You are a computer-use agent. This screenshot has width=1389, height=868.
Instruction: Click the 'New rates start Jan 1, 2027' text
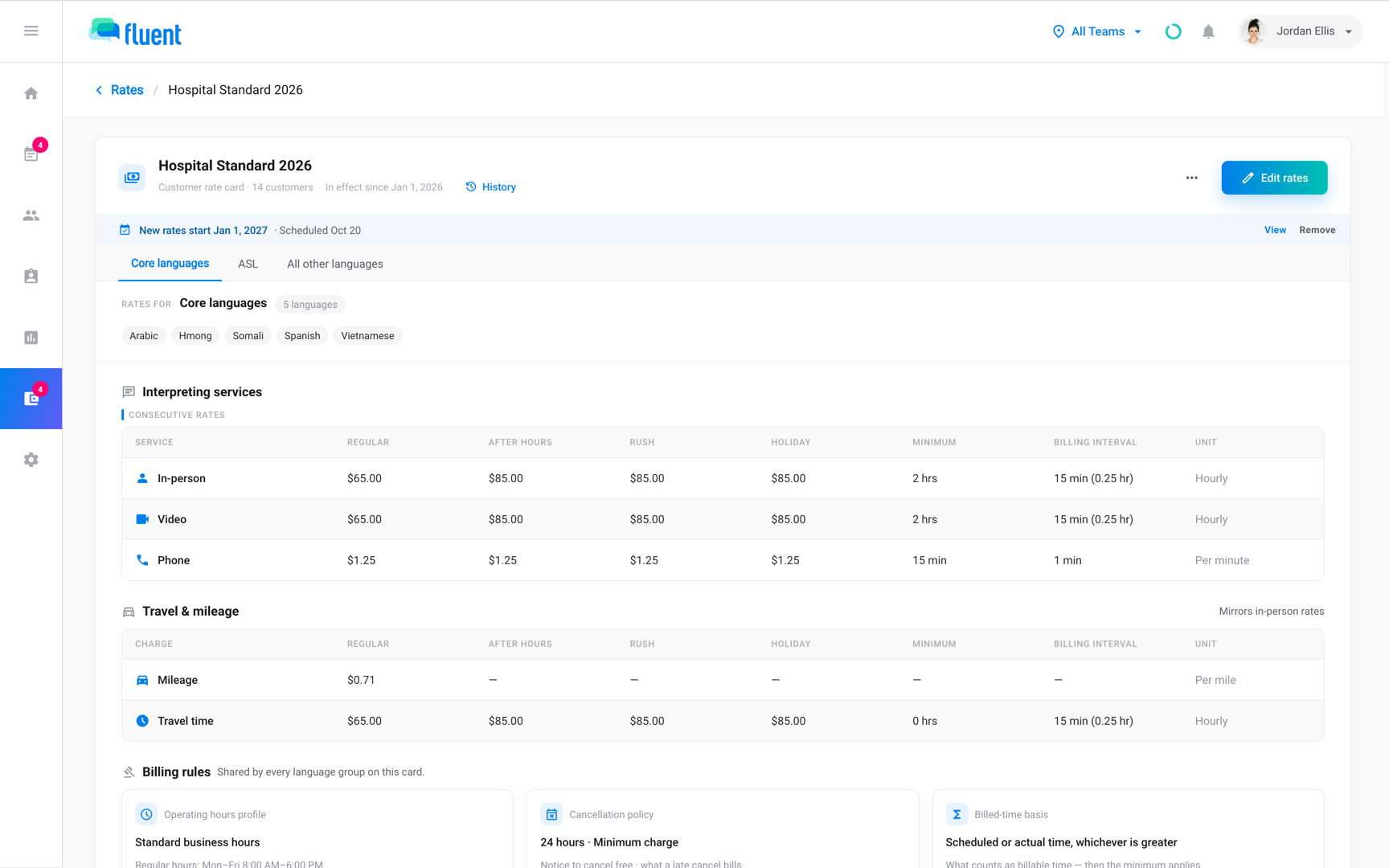click(x=203, y=230)
